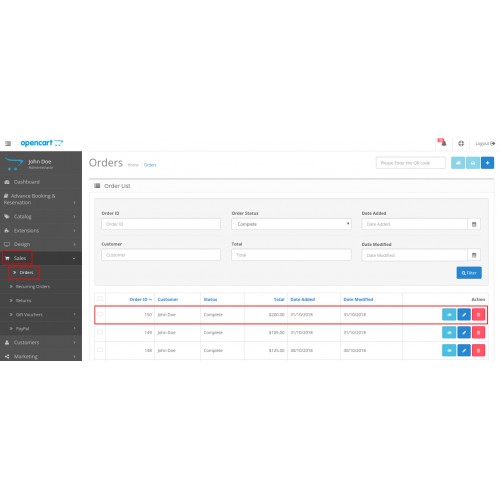Toggle the hamburger menu icon beside opencart logo
This screenshot has height=500, width=500.
tap(8, 143)
